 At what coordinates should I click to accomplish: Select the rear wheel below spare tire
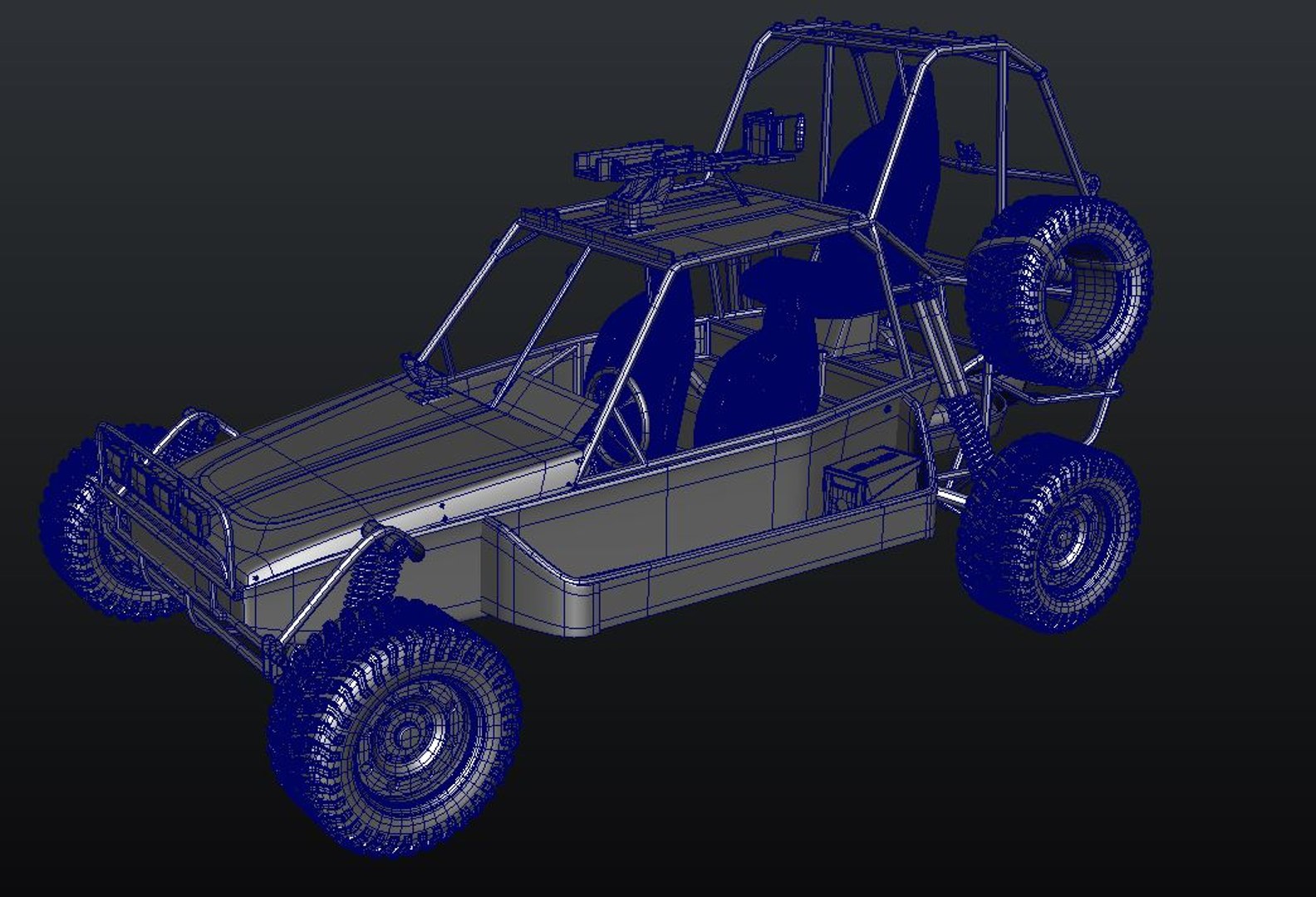1048,533
